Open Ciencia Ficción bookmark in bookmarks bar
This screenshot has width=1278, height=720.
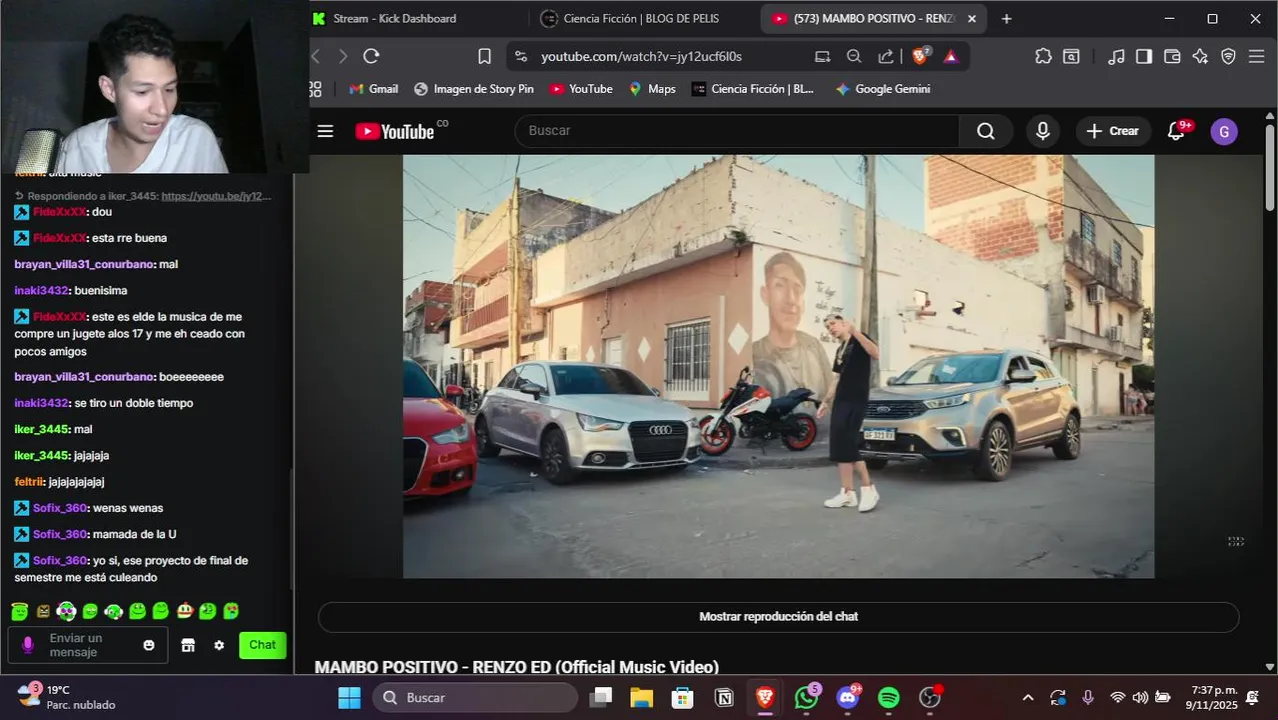click(x=753, y=89)
